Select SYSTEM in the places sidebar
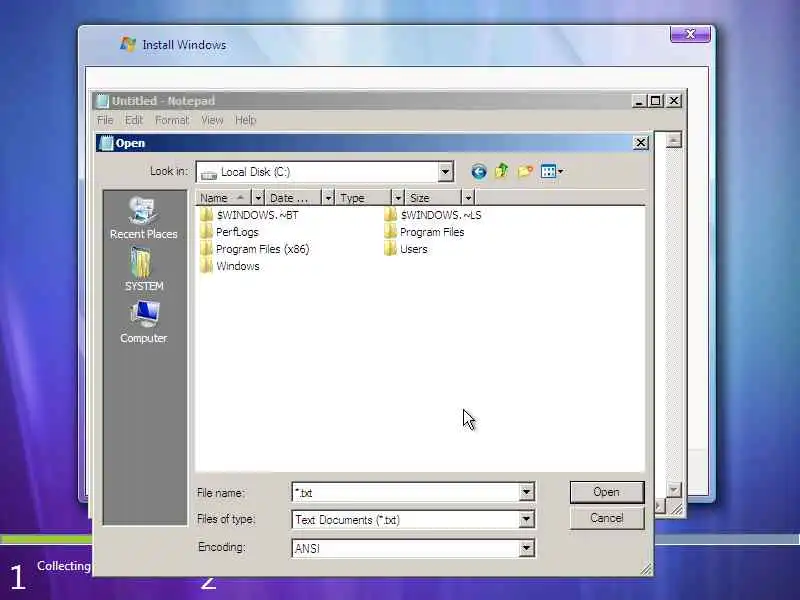The height and width of the screenshot is (600, 800). (x=144, y=269)
